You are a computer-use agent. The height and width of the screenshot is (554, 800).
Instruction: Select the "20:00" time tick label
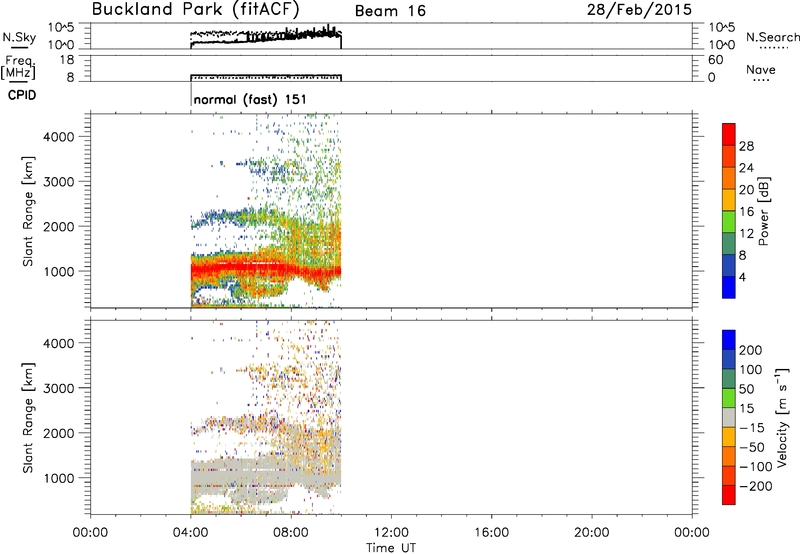point(592,533)
